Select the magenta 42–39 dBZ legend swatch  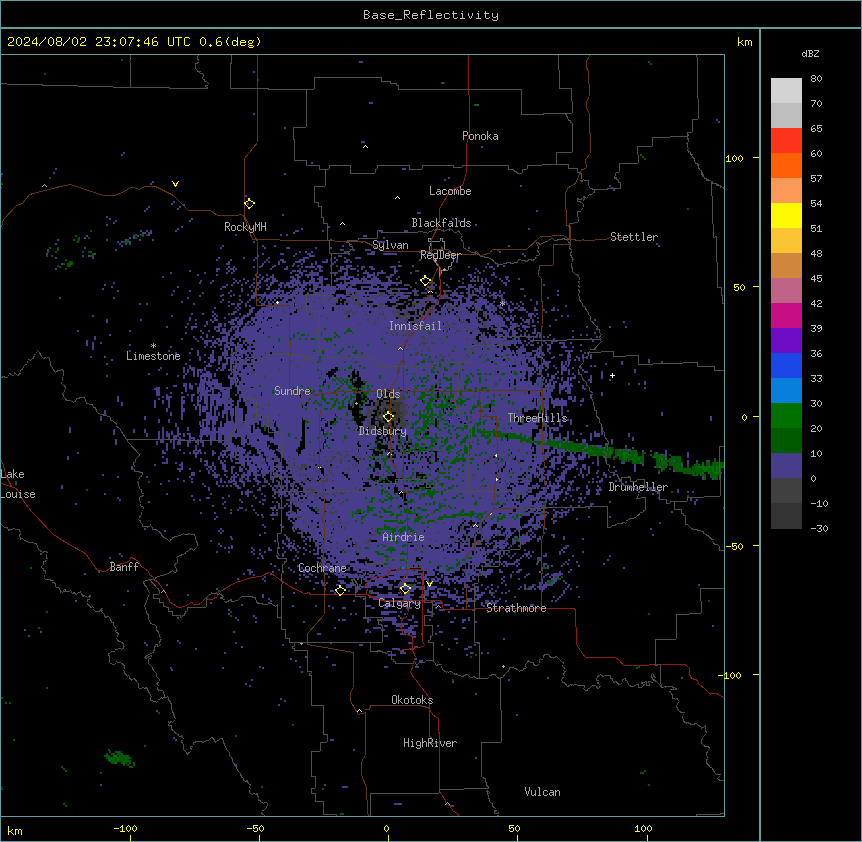coord(786,315)
